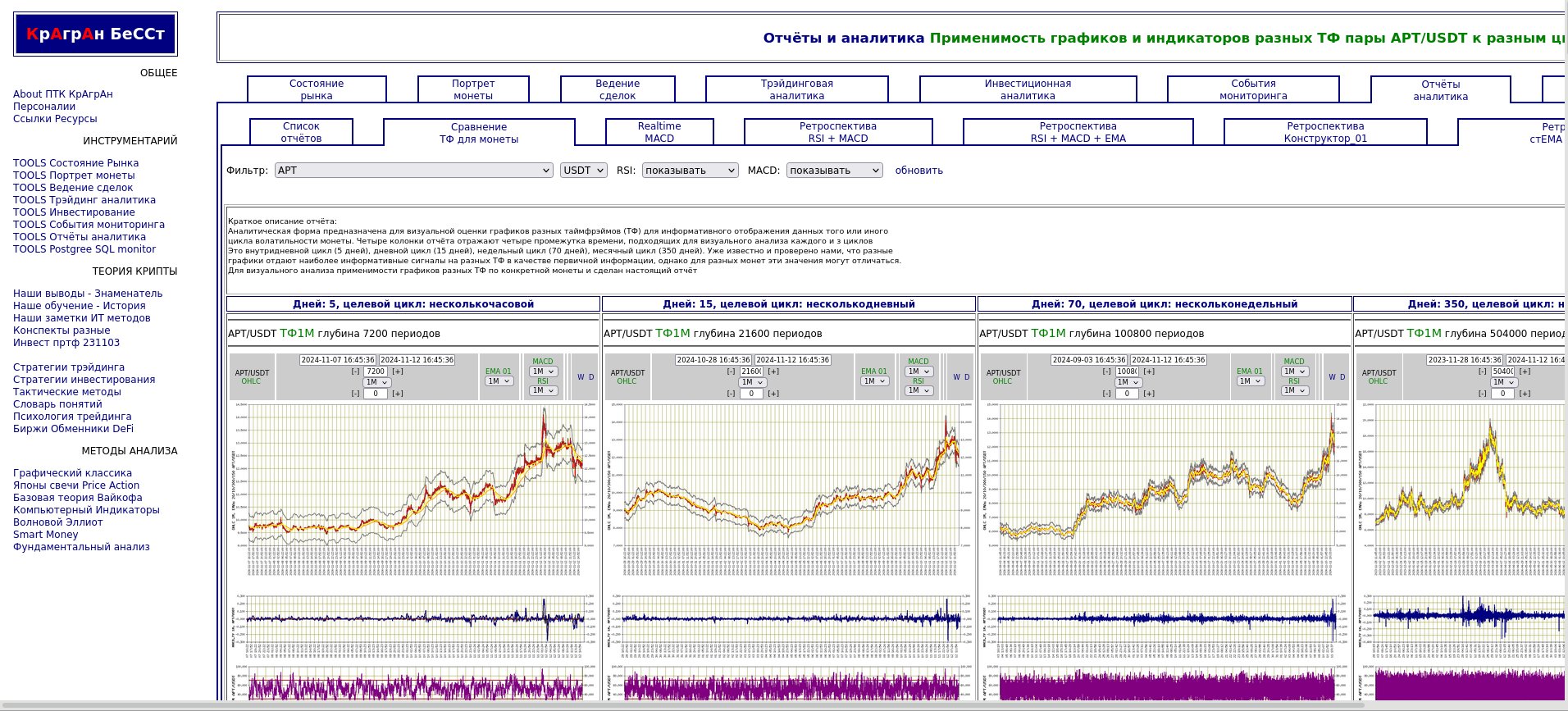Increase the offset value on the 70-day chart
1568x711 pixels.
click(1149, 394)
